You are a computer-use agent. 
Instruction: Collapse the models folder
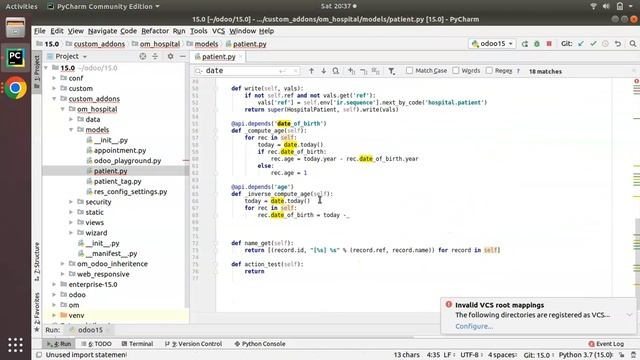pyautogui.click(x=71, y=130)
